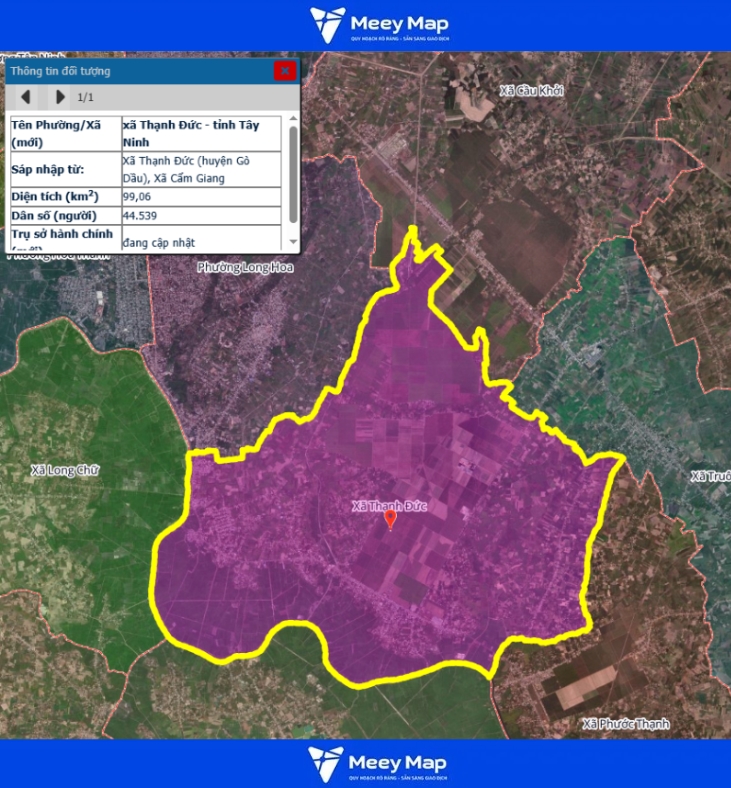Click the previous object arrow in popup
Image resolution: width=731 pixels, height=788 pixels.
click(x=26, y=97)
